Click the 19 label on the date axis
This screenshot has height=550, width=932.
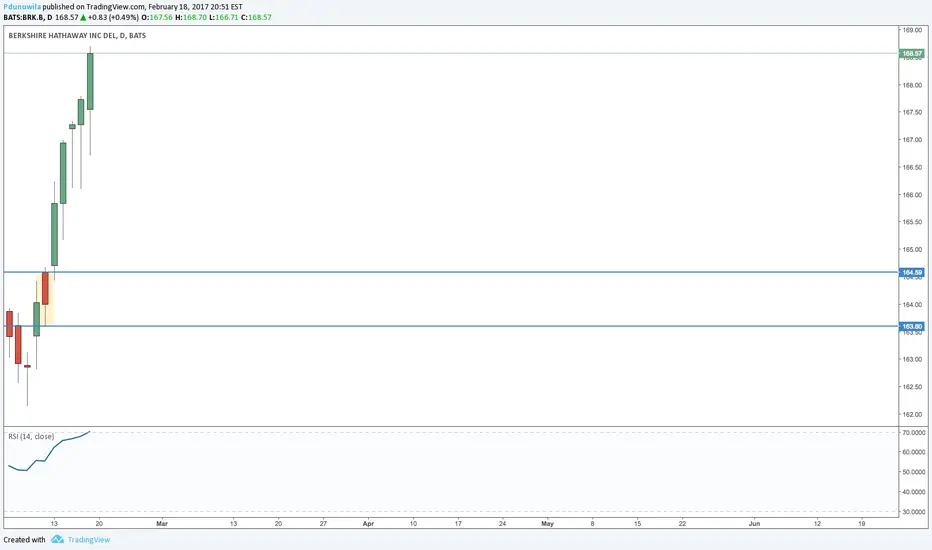[x=862, y=524]
